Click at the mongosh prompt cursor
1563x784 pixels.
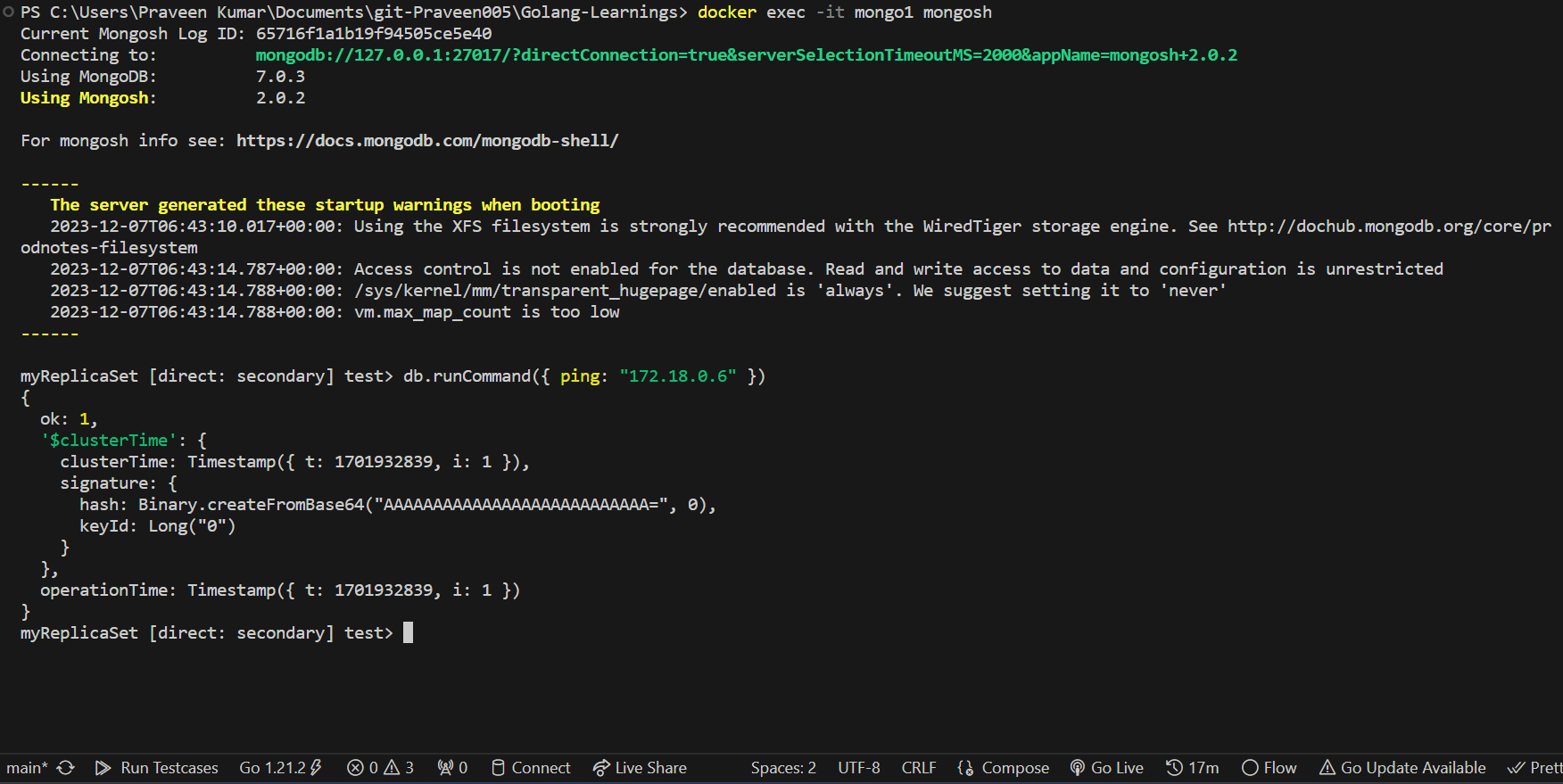(x=408, y=633)
